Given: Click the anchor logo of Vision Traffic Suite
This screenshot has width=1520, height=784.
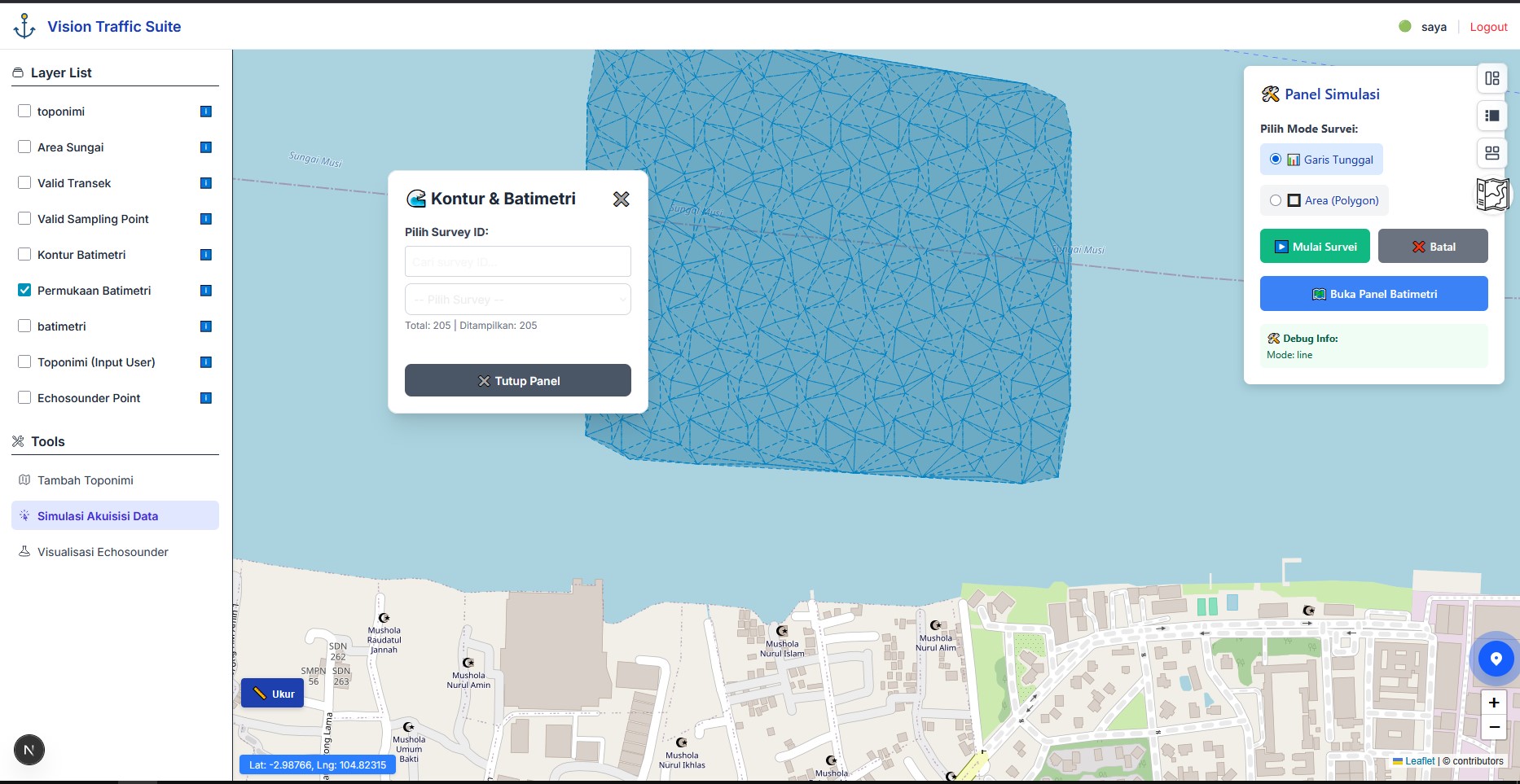Looking at the screenshot, I should [x=24, y=26].
